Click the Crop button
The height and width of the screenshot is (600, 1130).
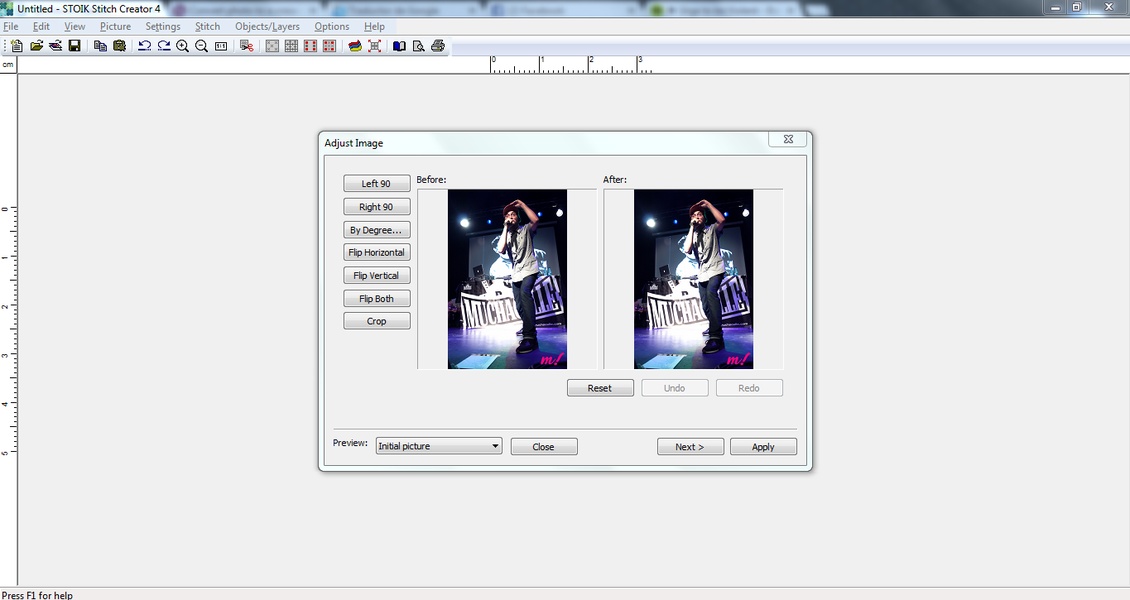[x=376, y=321]
